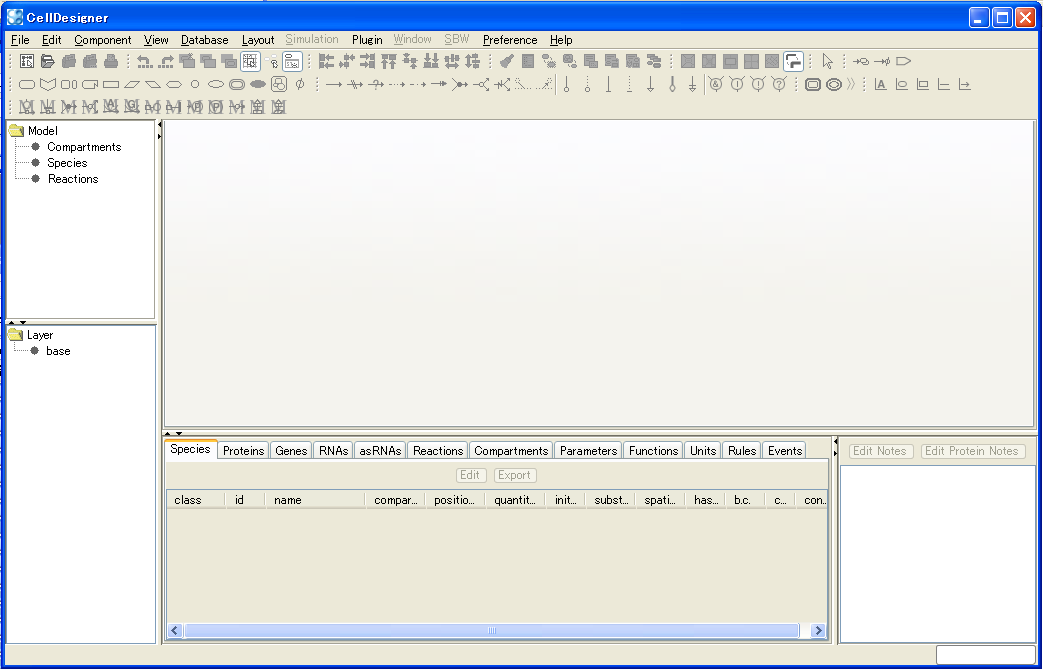Select the square compartment tool
The height and width of the screenshot is (669, 1043).
(813, 84)
